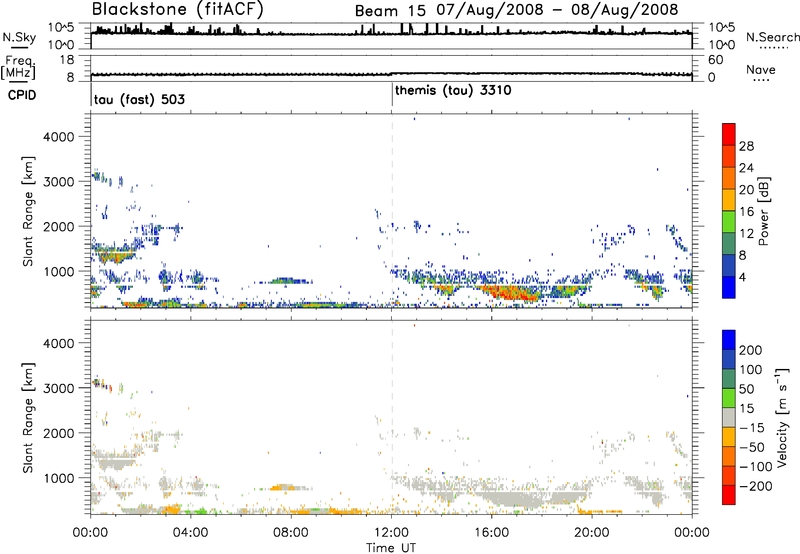Select the 'themis (tau) 3310' CPID label
The image size is (800, 554).
point(453,91)
